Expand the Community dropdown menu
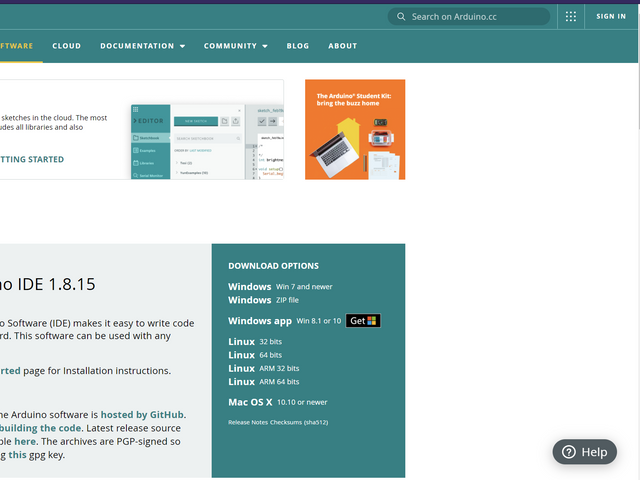The width and height of the screenshot is (640, 480). (235, 46)
